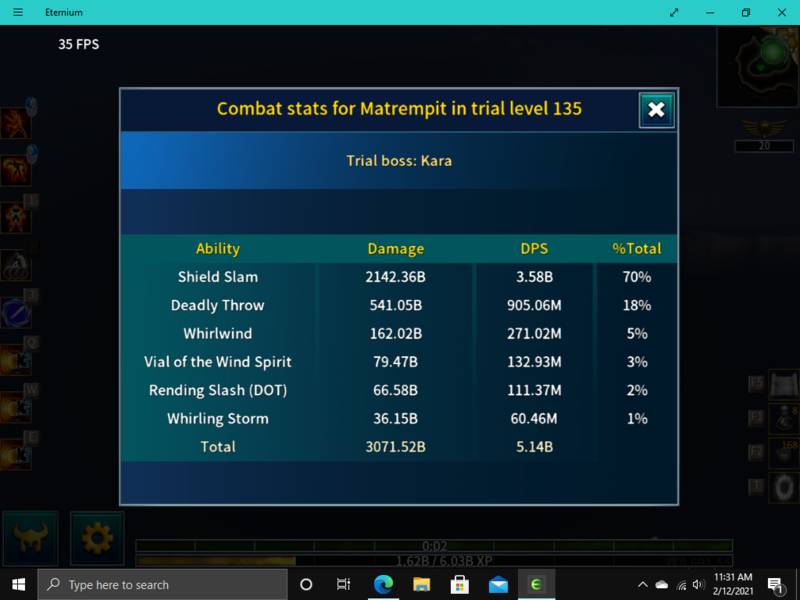Screen dimensions: 800x600
Task: Show hidden system tray icons
Action: [x=642, y=585]
